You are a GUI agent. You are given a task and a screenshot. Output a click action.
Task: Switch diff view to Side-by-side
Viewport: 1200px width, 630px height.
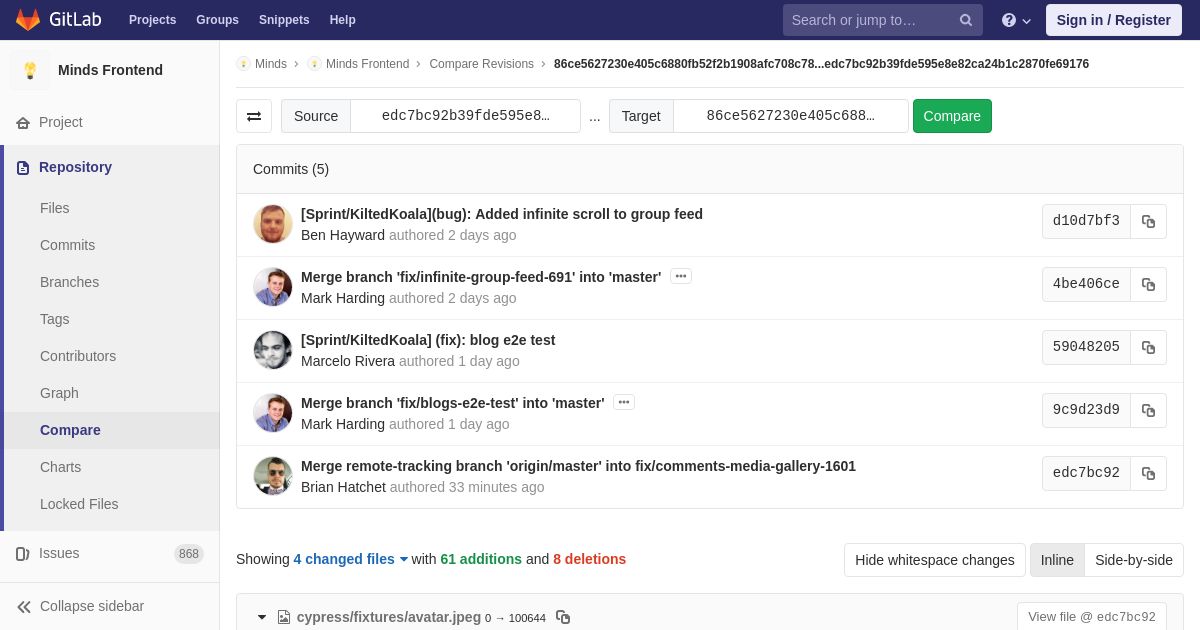tap(1134, 560)
